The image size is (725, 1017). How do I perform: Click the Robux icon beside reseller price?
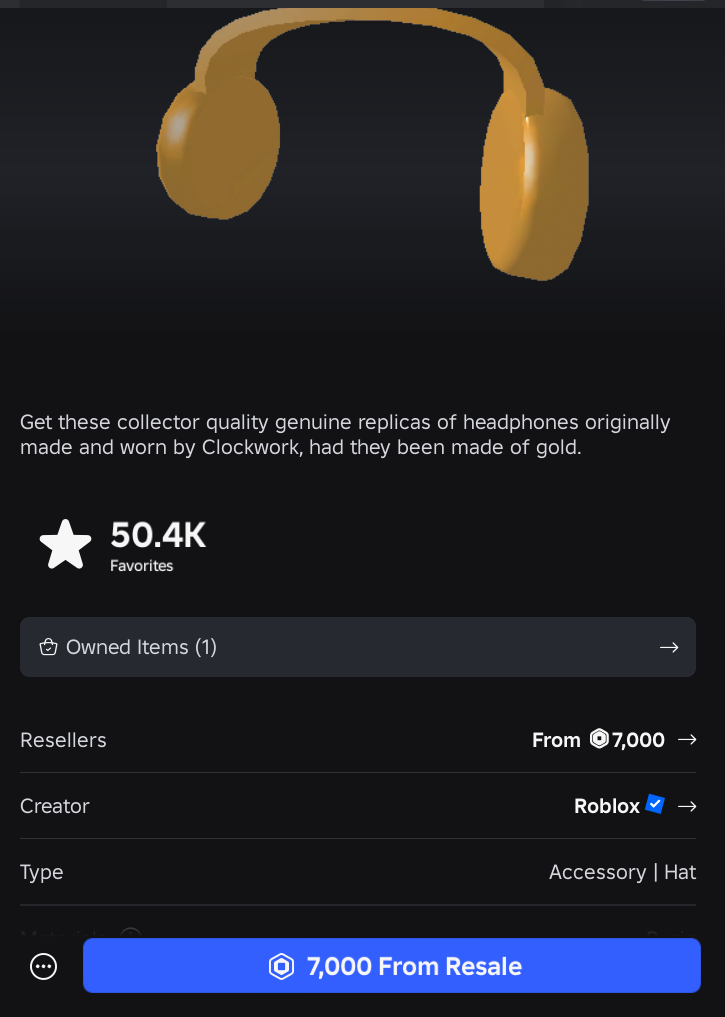click(599, 739)
